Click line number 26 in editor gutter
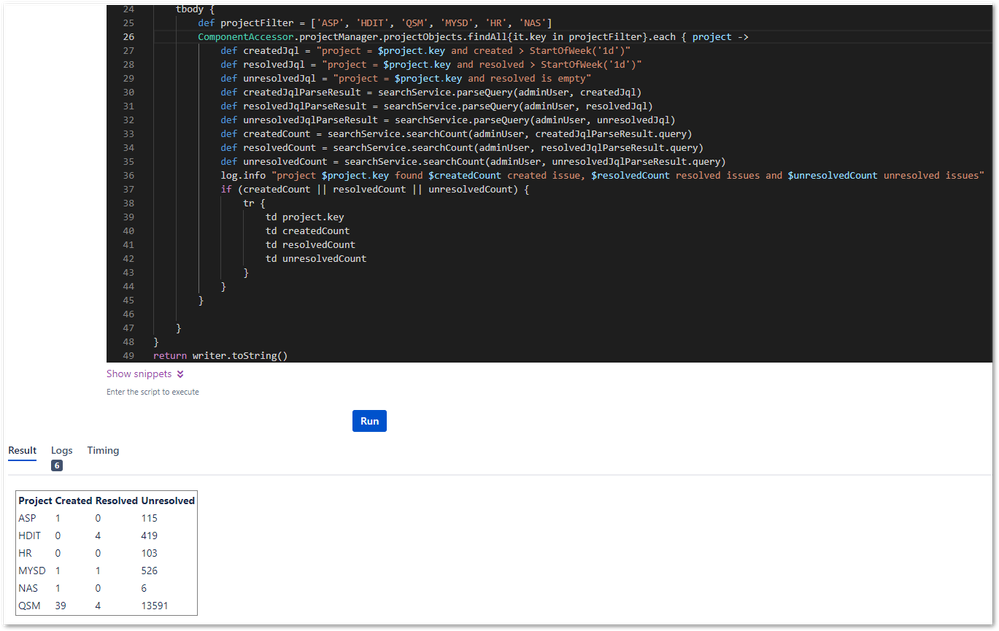The width and height of the screenshot is (999, 631). [129, 36]
